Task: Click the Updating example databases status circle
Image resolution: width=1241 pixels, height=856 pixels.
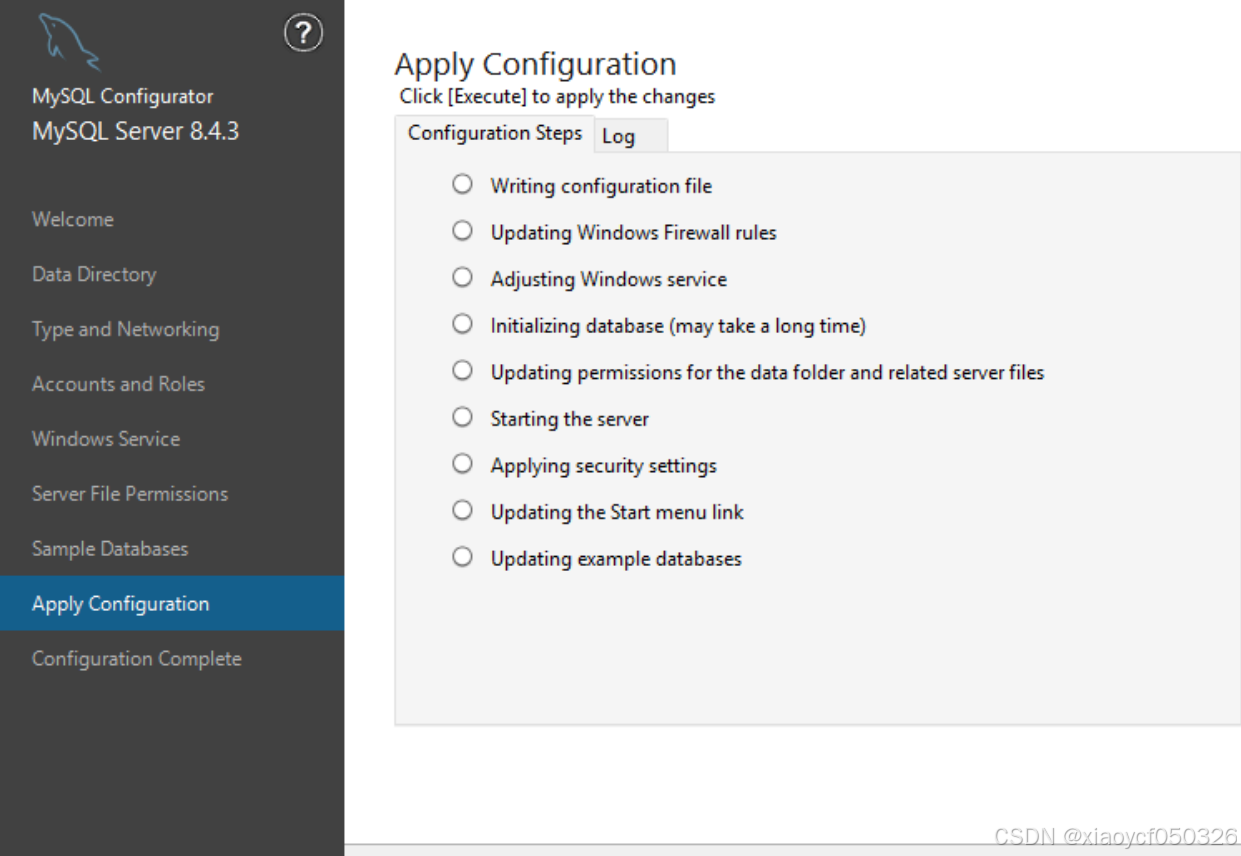Action: coord(462,557)
